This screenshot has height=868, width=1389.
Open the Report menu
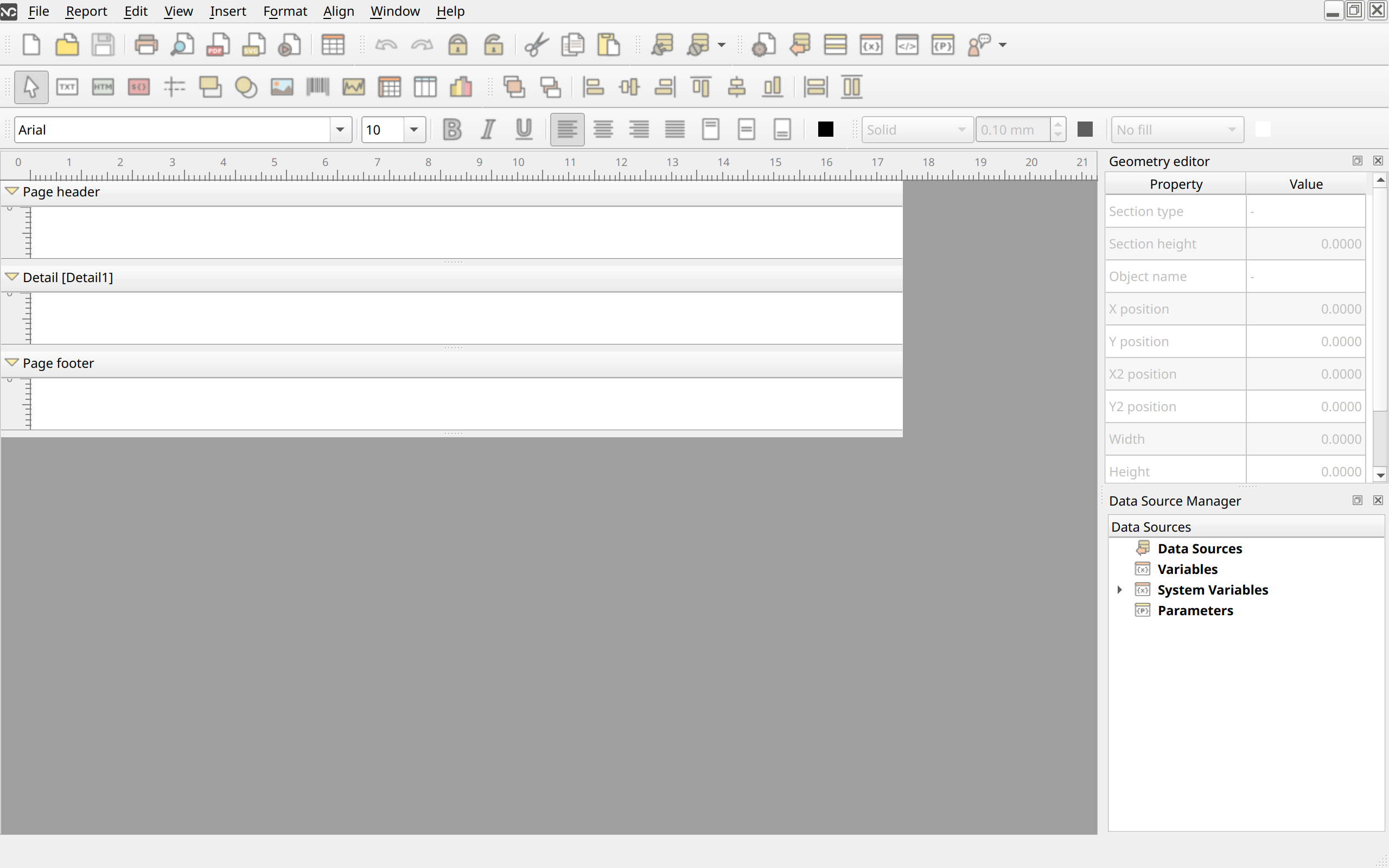[x=86, y=11]
